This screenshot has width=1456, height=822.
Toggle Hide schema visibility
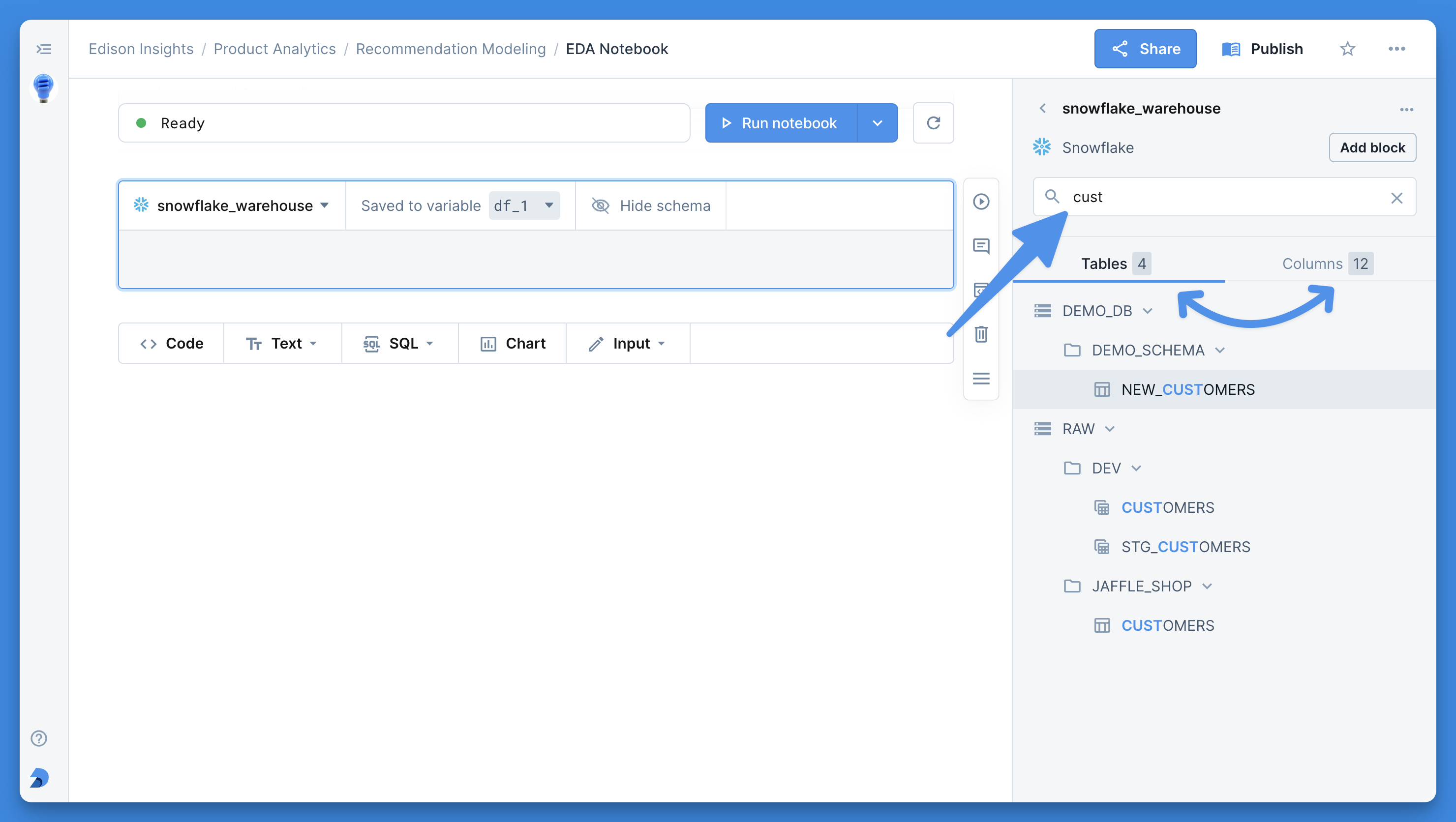[x=651, y=205]
